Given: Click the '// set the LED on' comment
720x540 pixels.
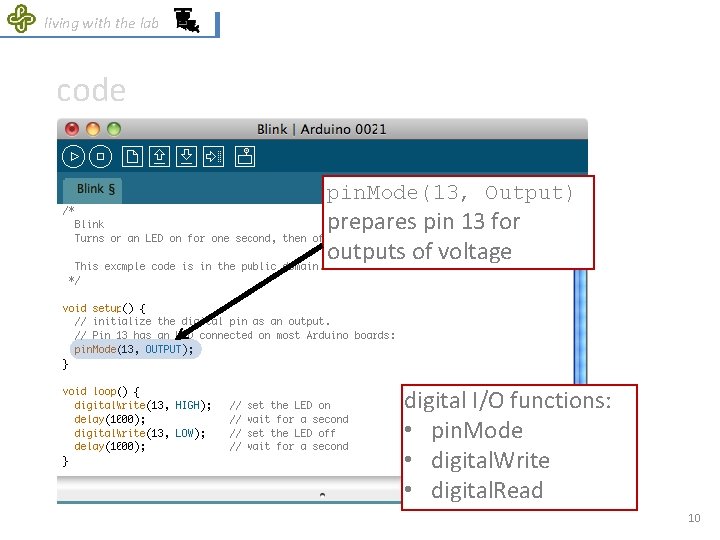Looking at the screenshot, I should (280, 405).
